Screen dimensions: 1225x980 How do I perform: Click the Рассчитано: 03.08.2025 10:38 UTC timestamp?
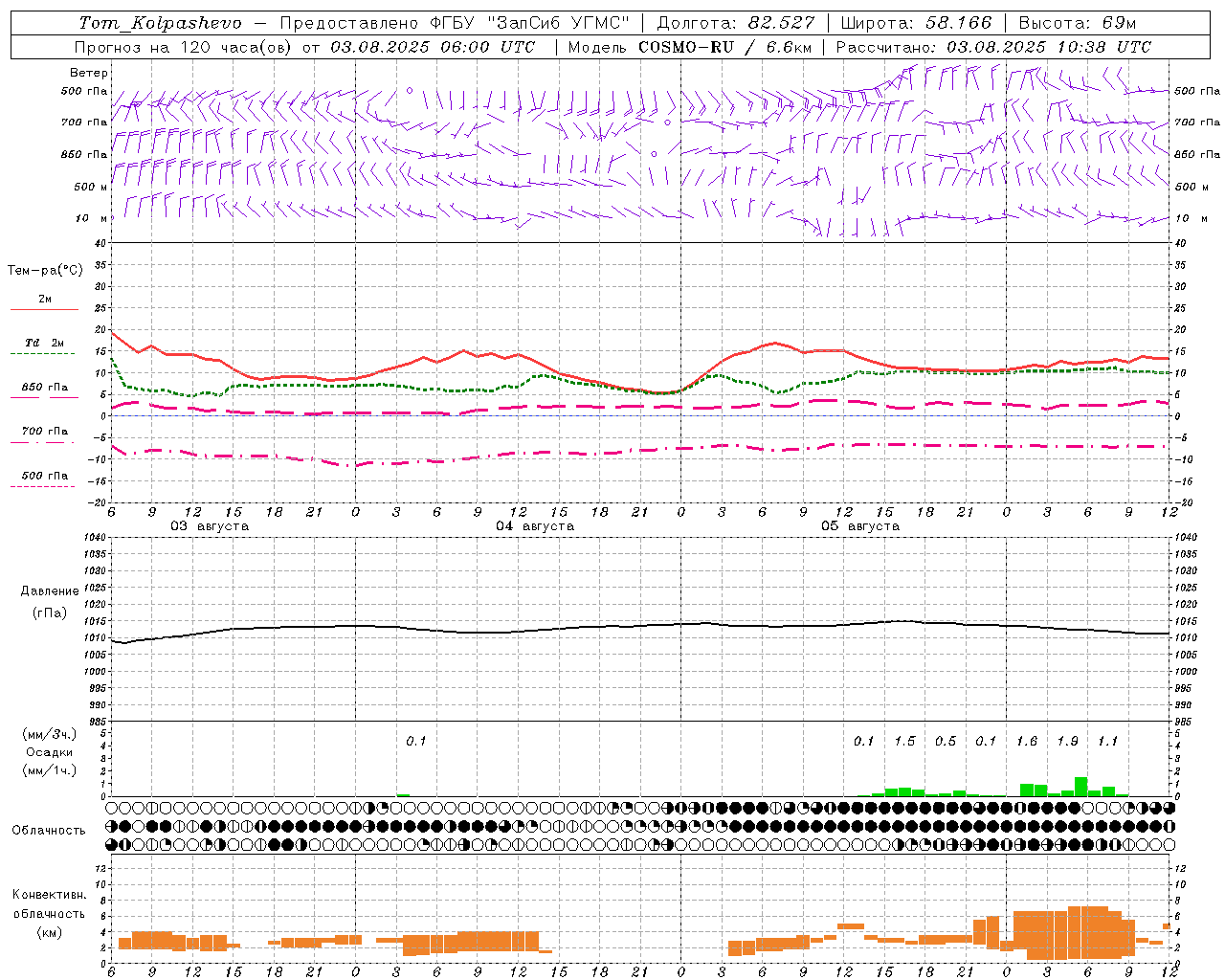(x=993, y=47)
